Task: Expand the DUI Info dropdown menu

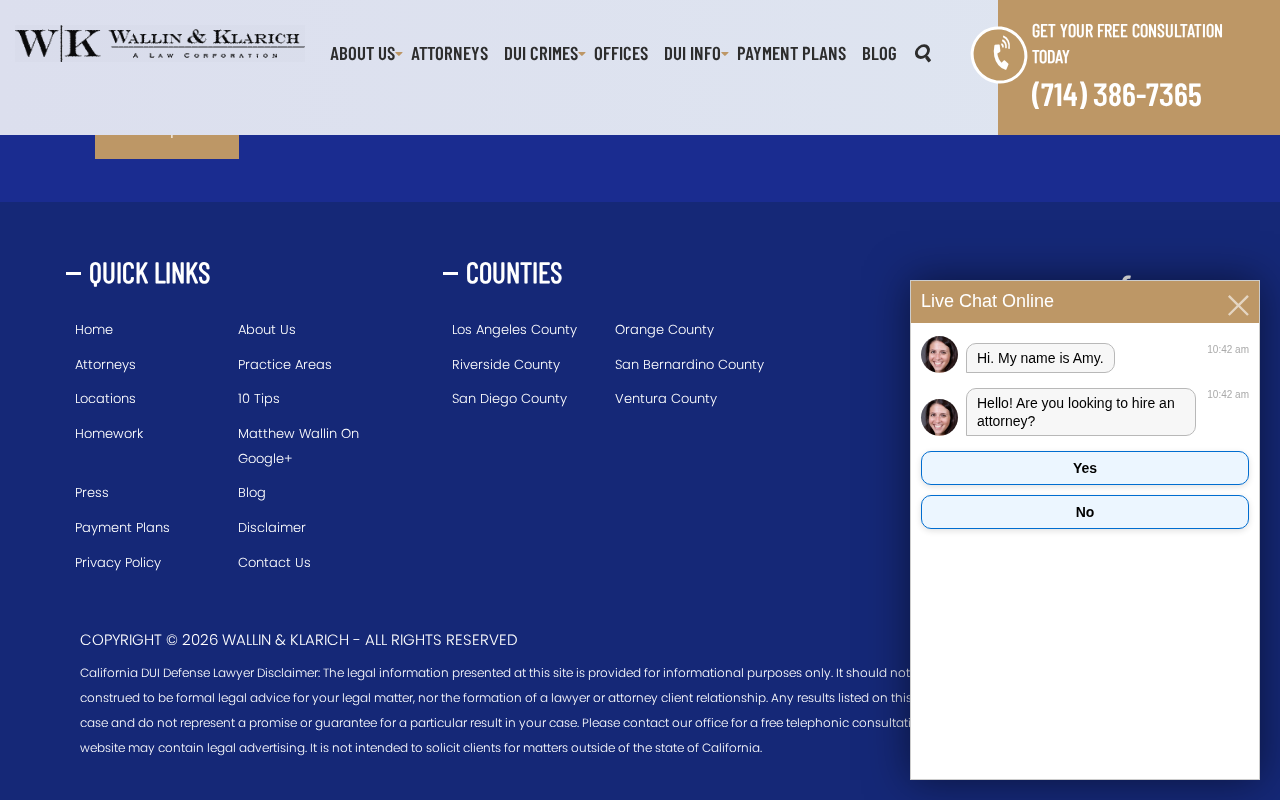Action: coord(725,54)
